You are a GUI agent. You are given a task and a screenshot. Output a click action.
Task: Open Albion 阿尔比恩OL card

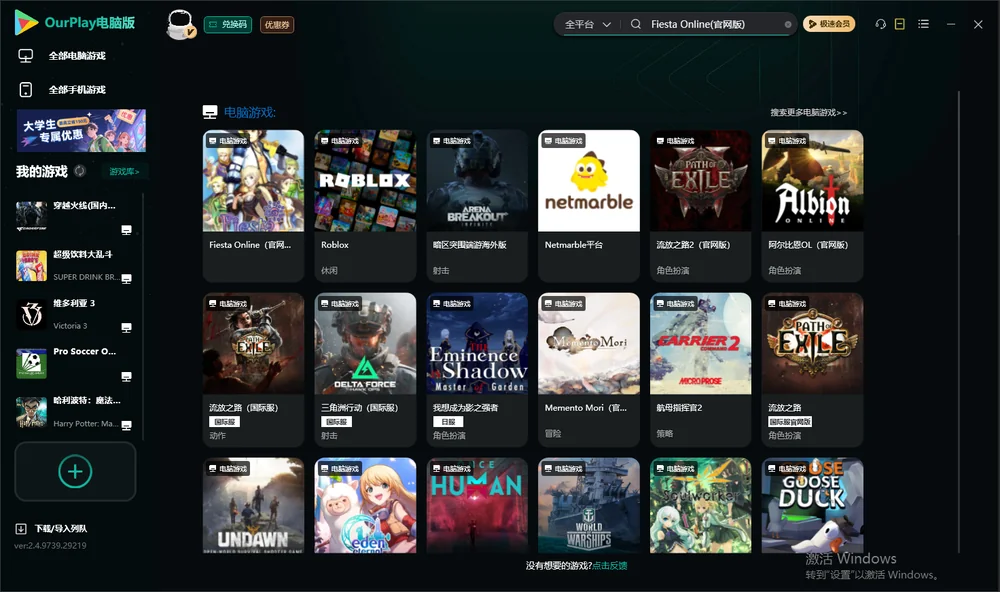click(x=812, y=205)
